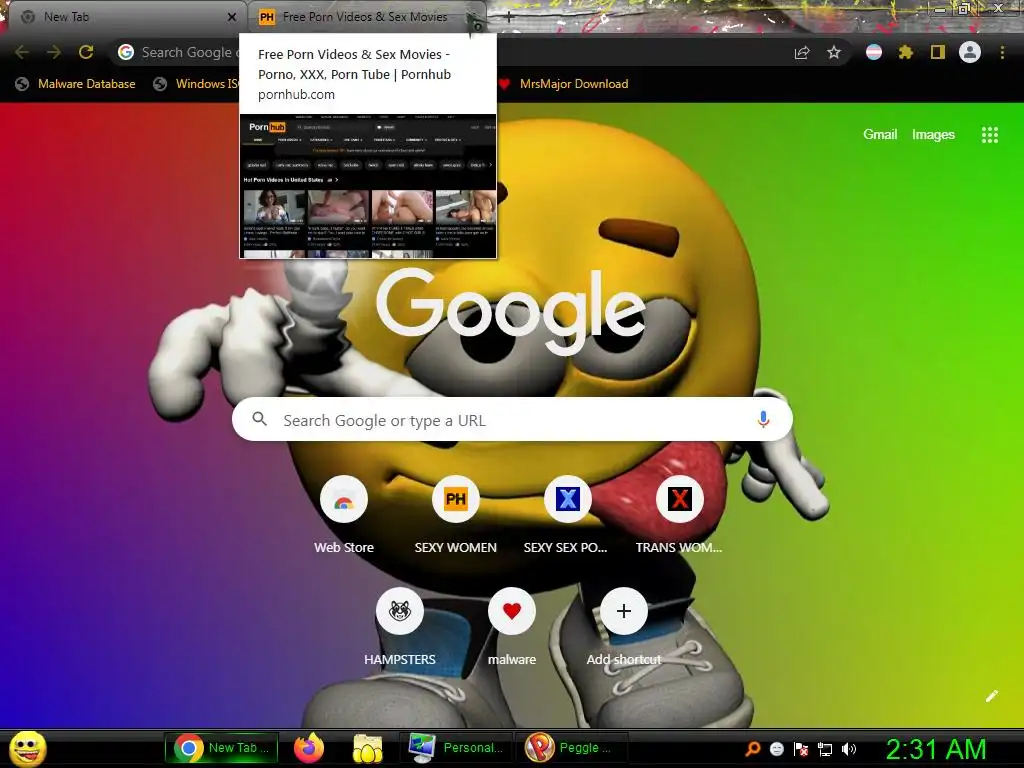The width and height of the screenshot is (1024, 768).
Task: Open a new tab with the plus button
Action: (509, 18)
